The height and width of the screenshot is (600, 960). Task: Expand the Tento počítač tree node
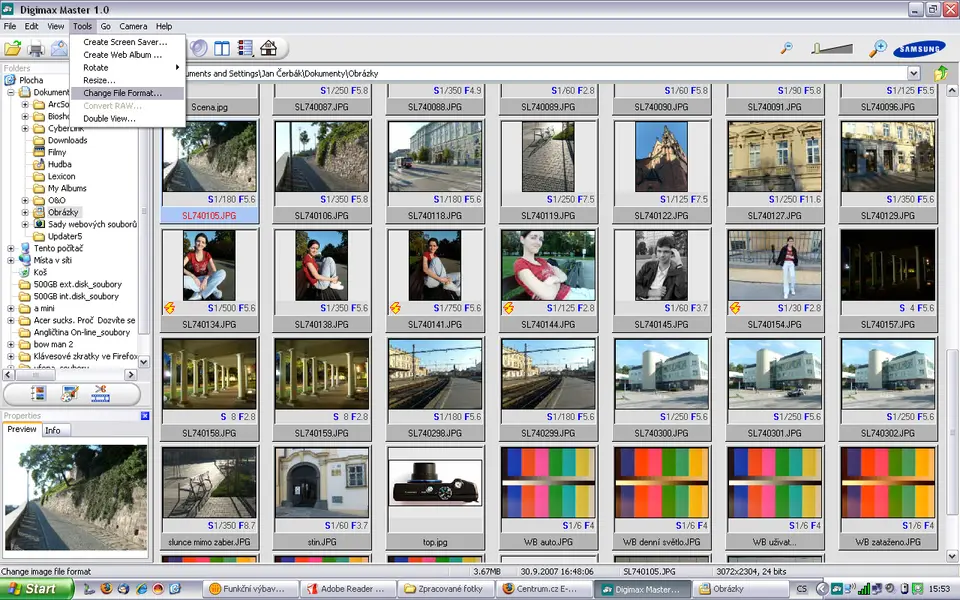click(11, 248)
